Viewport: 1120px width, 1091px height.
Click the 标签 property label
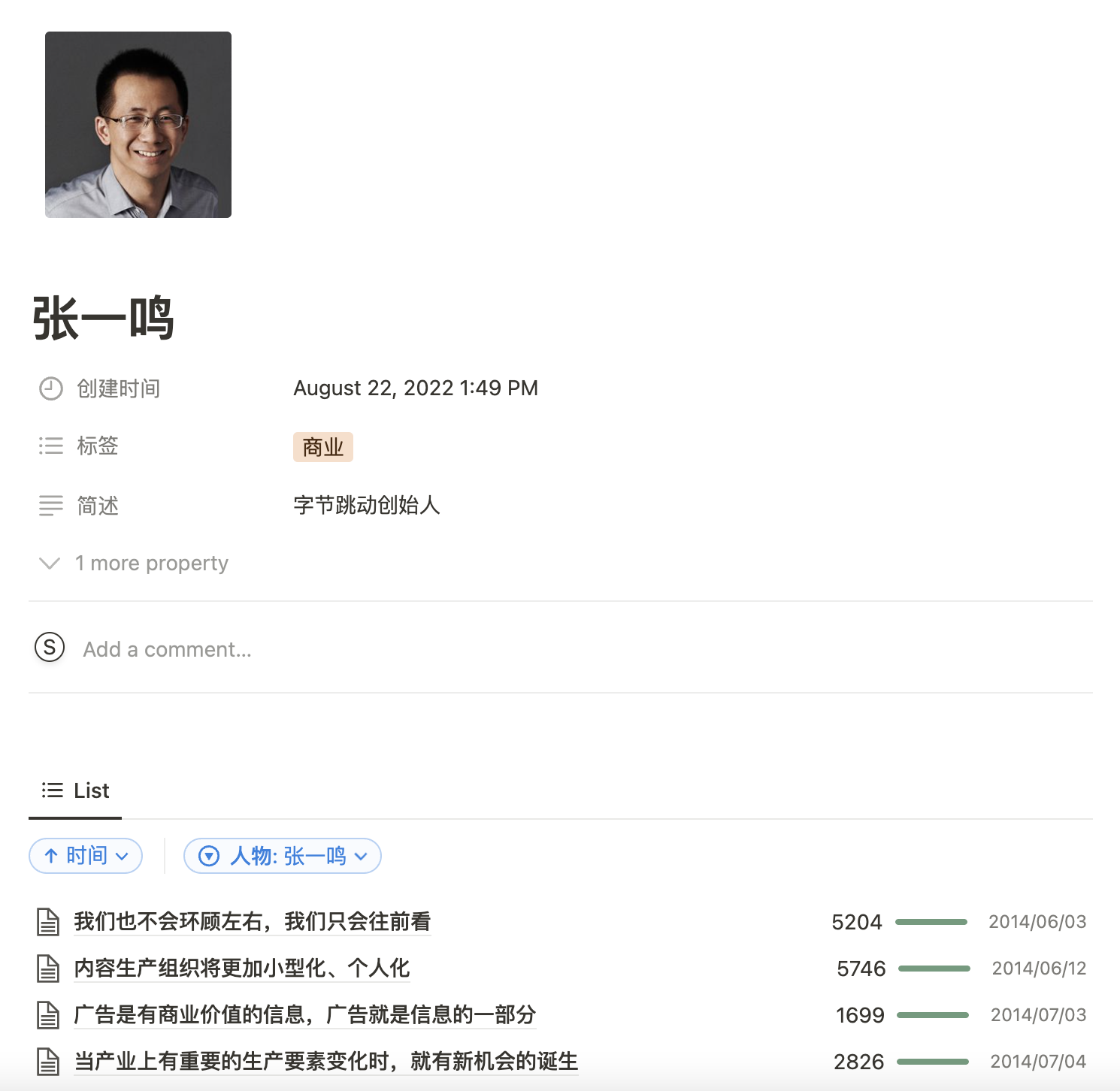98,446
